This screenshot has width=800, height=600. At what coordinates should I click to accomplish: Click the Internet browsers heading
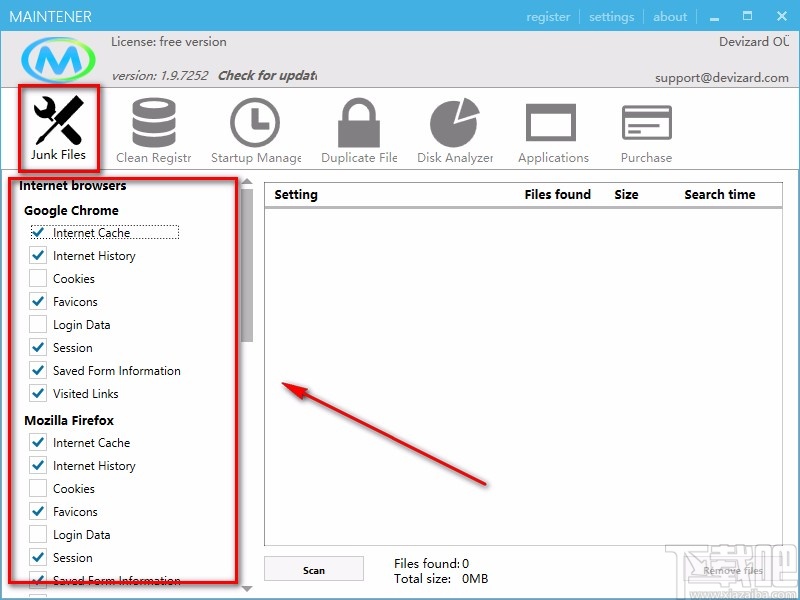[x=72, y=186]
